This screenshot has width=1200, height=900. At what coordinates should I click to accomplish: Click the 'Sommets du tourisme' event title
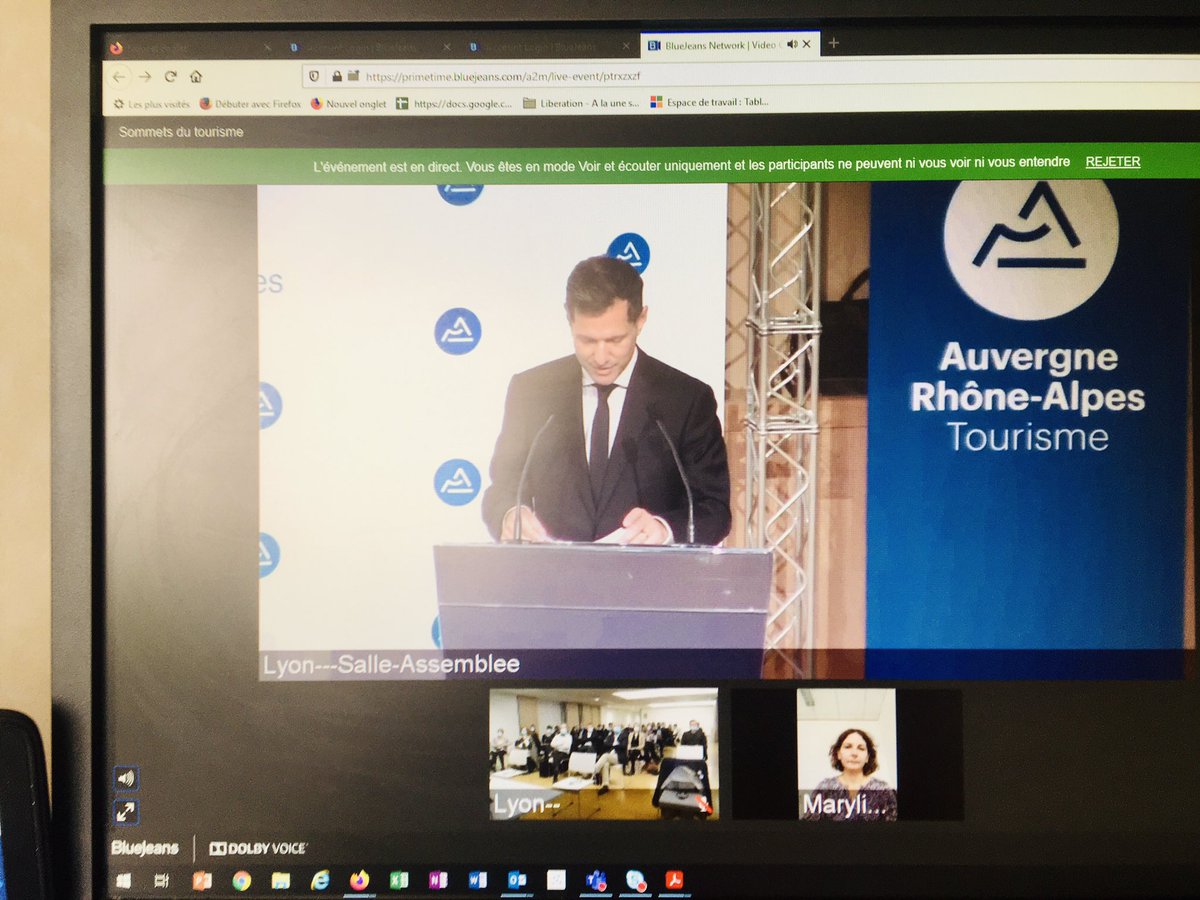pyautogui.click(x=181, y=132)
